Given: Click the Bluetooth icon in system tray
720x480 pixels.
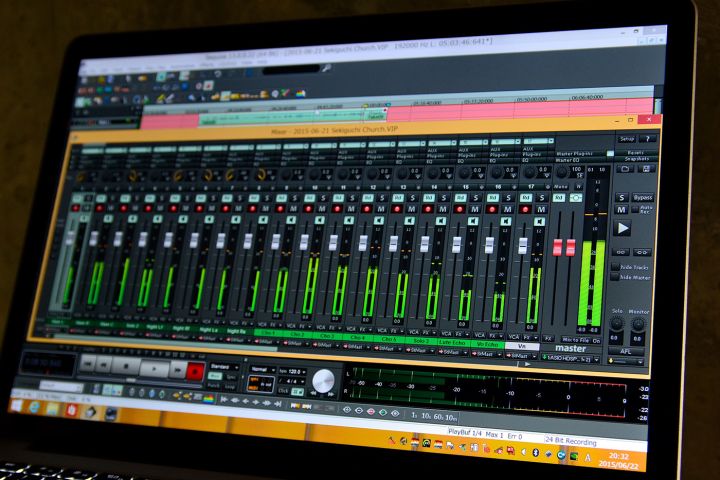Looking at the screenshot, I should 534,452.
